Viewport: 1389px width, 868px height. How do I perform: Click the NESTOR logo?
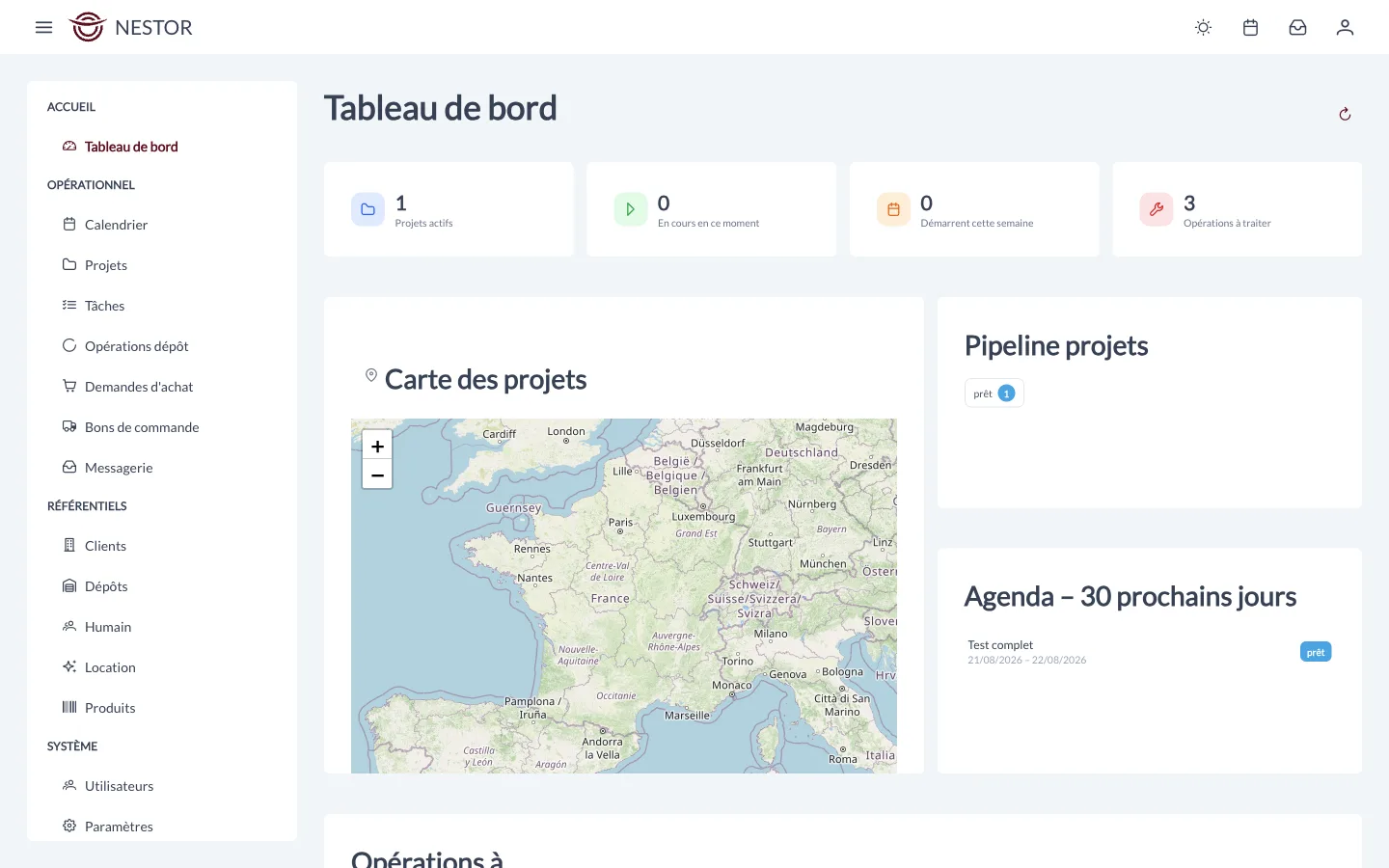click(131, 27)
